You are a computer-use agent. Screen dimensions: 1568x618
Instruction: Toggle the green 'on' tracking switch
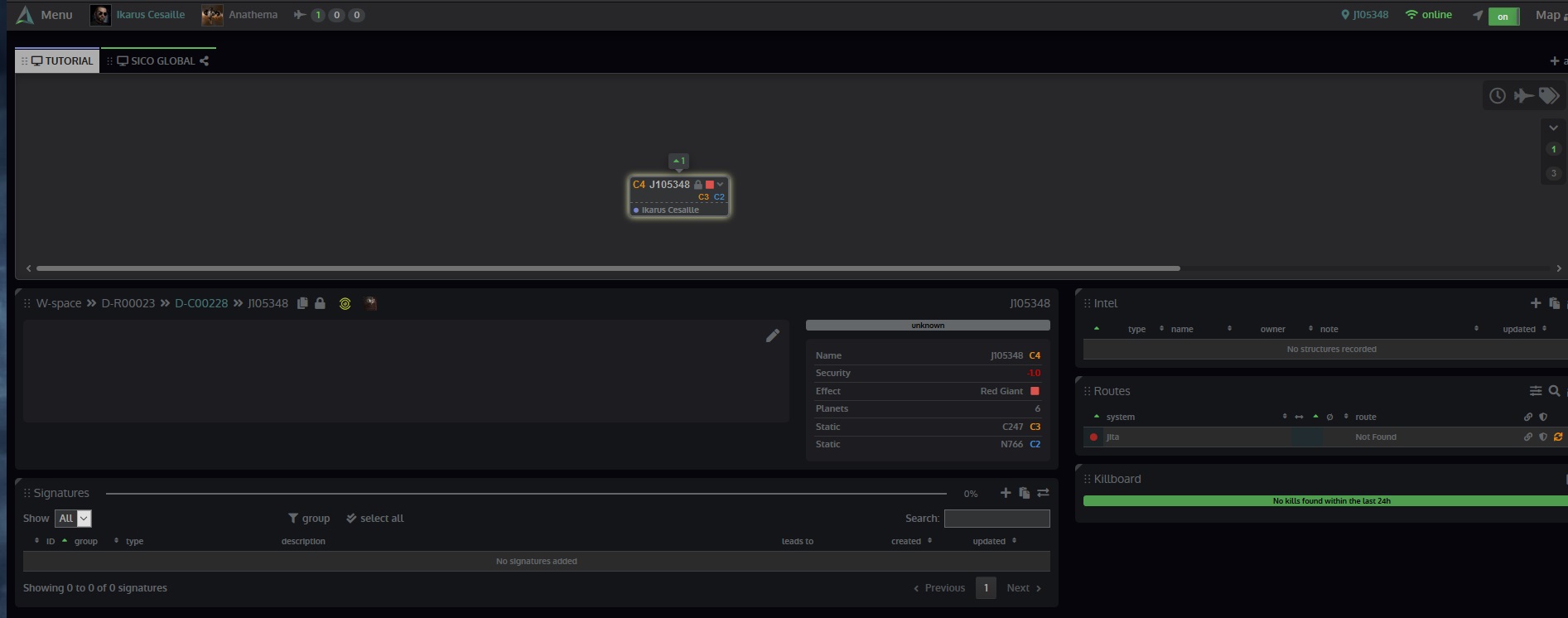(1503, 16)
